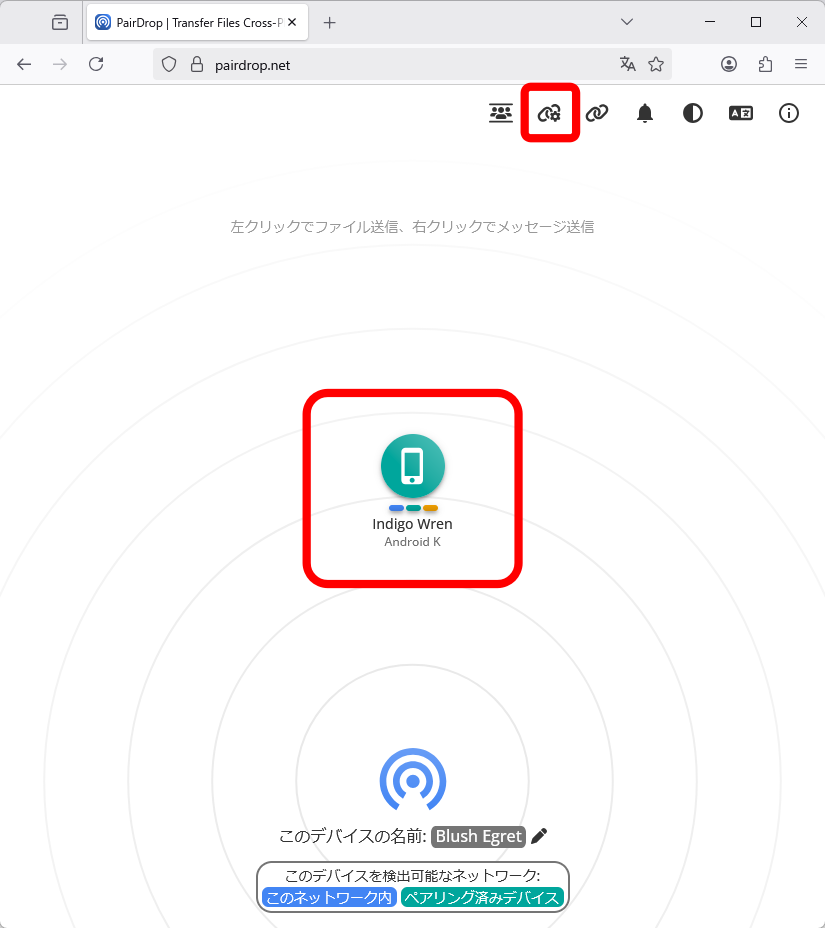Image resolution: width=825 pixels, height=928 pixels.
Task: Open the about info icon
Action: (789, 113)
